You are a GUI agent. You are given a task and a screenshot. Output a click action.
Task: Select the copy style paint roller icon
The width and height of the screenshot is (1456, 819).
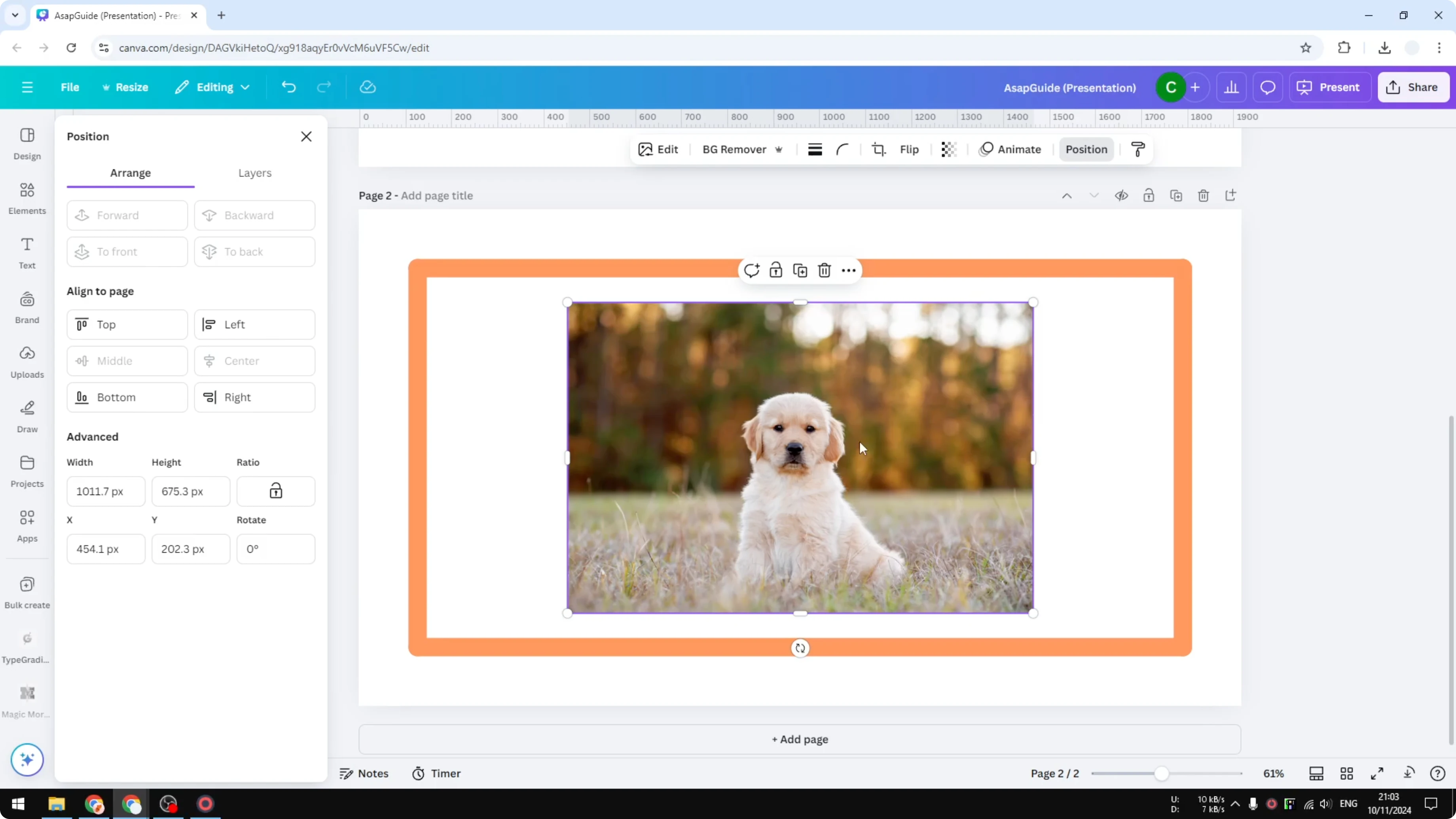pos(1138,149)
